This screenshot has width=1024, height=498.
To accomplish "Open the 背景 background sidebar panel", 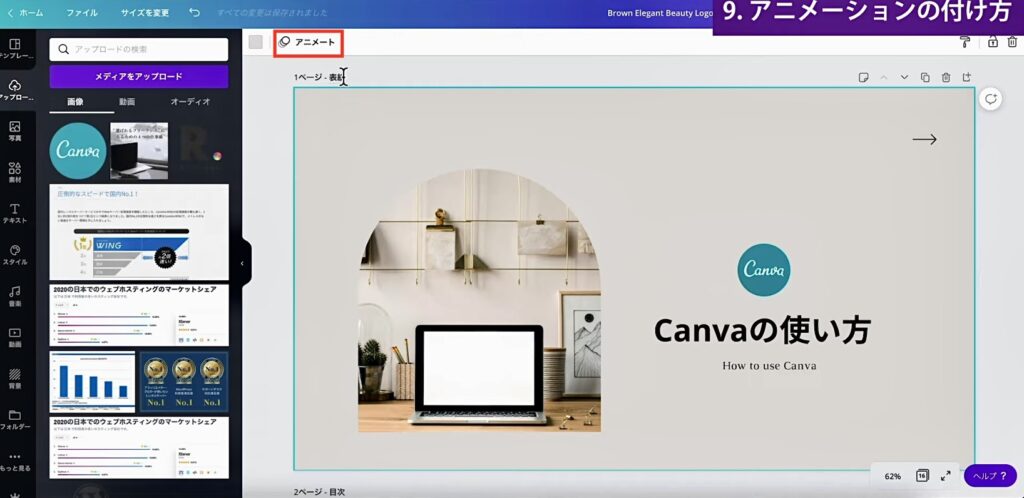I will (x=14, y=379).
